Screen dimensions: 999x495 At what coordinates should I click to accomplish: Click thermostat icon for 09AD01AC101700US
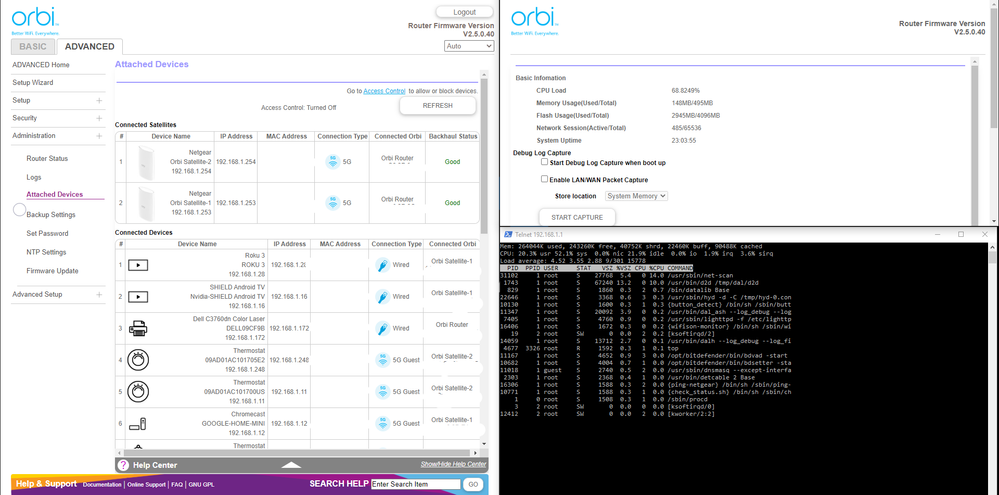tap(138, 392)
